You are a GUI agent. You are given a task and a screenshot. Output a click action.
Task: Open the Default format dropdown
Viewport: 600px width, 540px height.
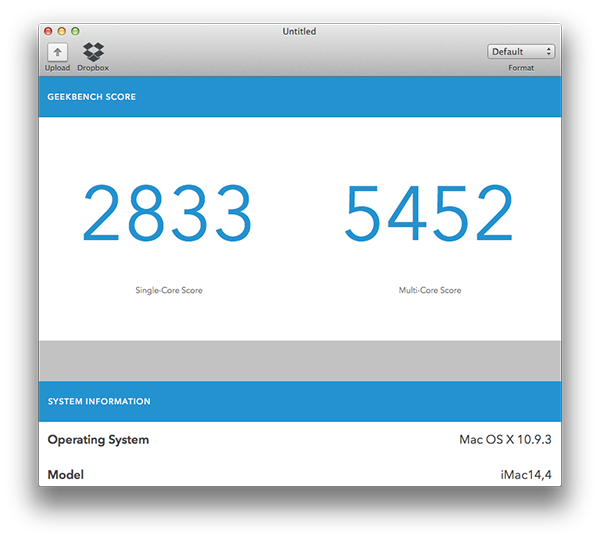[x=521, y=52]
